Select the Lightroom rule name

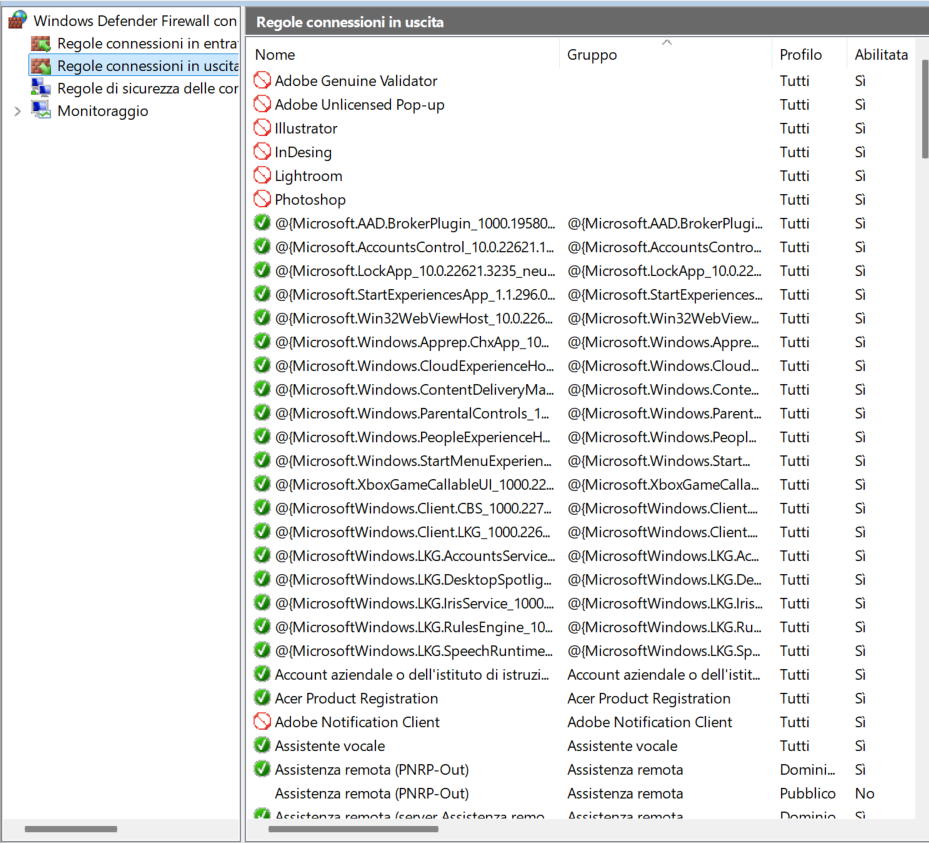[x=308, y=175]
